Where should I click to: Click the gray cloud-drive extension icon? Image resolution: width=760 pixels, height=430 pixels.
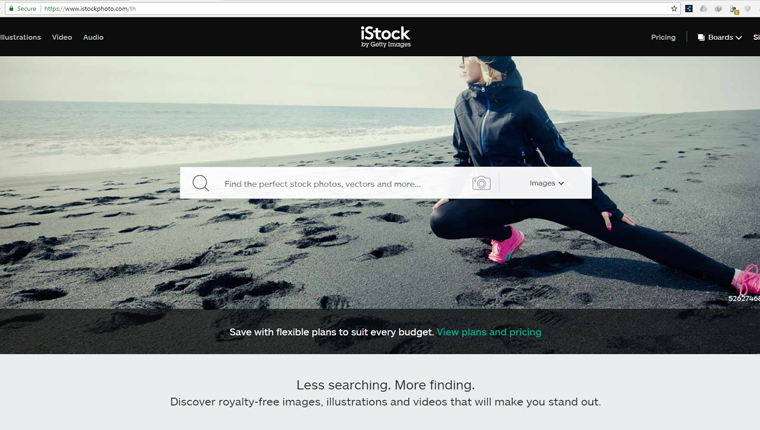click(x=703, y=9)
